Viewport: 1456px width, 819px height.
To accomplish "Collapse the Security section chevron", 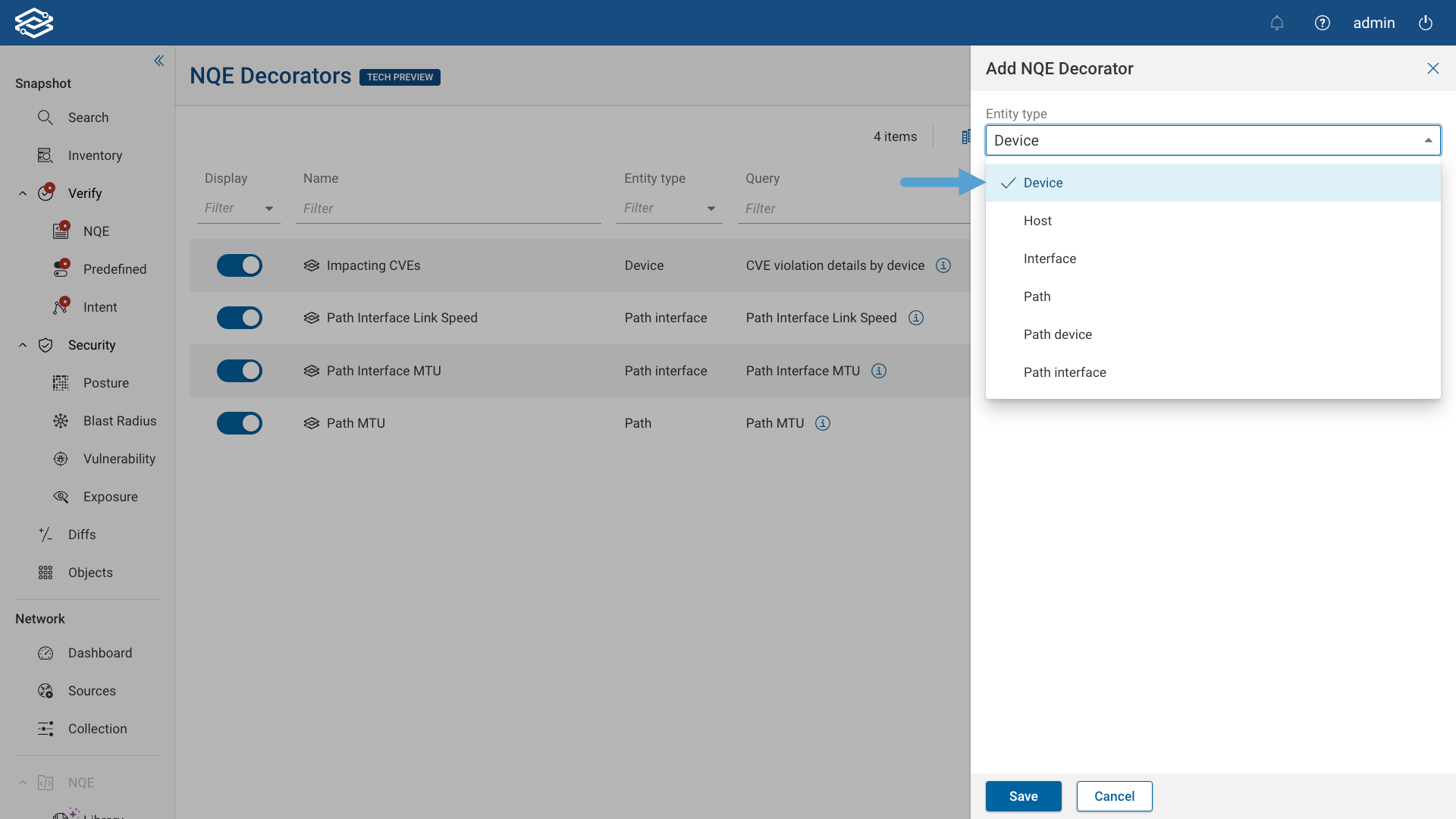I will (23, 345).
